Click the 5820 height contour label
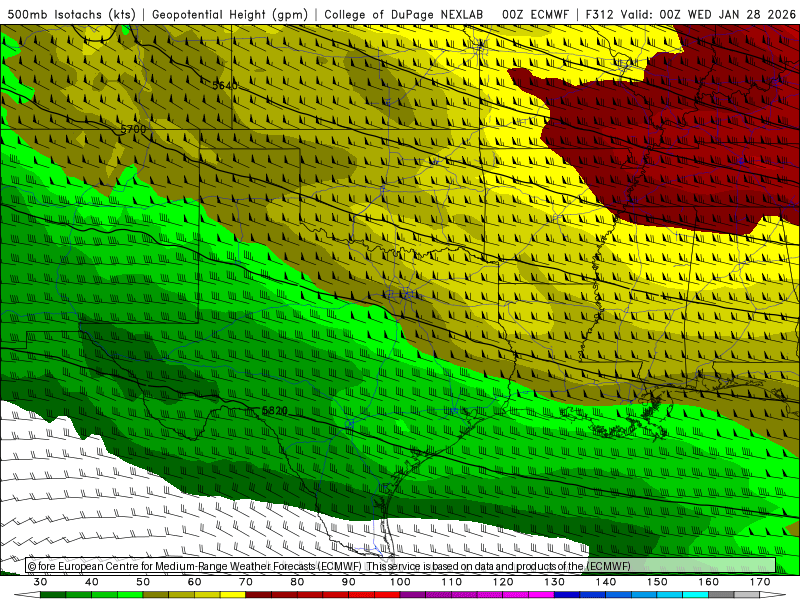Screen dimensions: 800x600 (274, 411)
